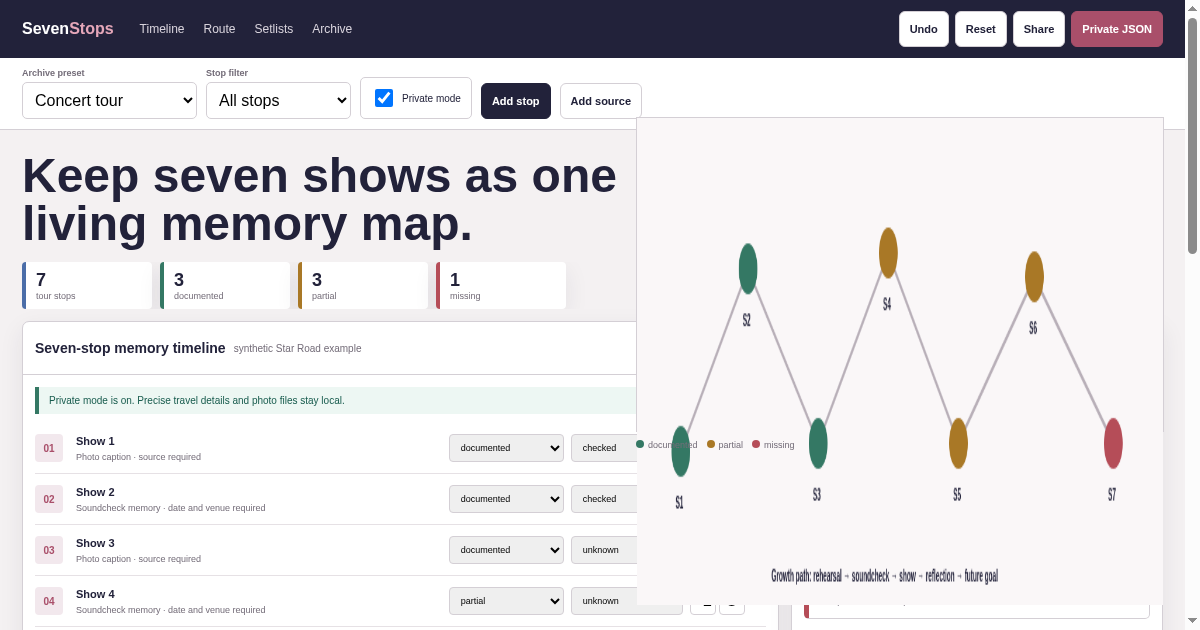Click the vertical page scrollbar thumb
Screen dimensions: 1200x630
tap(1192, 135)
